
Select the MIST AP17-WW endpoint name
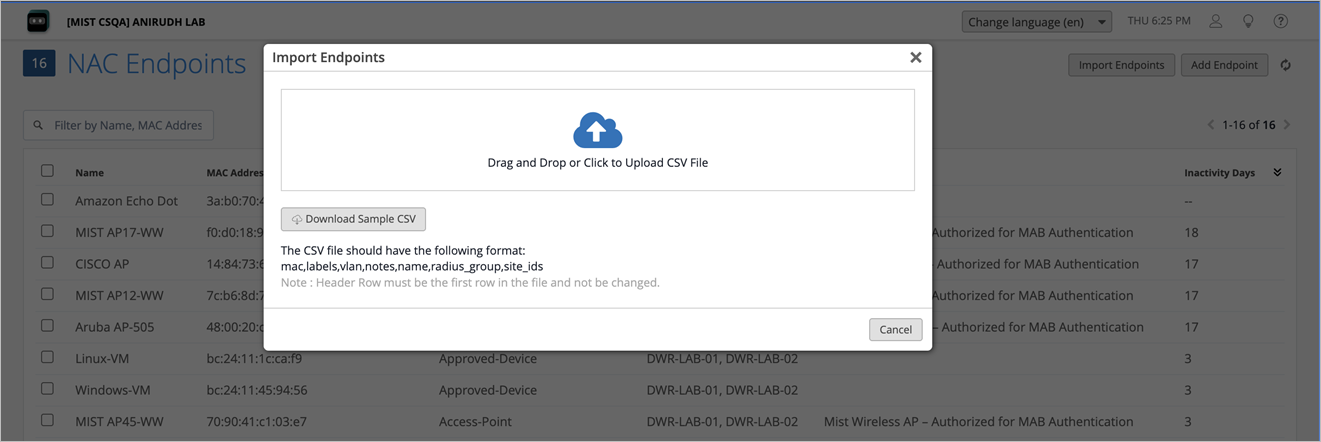[119, 232]
